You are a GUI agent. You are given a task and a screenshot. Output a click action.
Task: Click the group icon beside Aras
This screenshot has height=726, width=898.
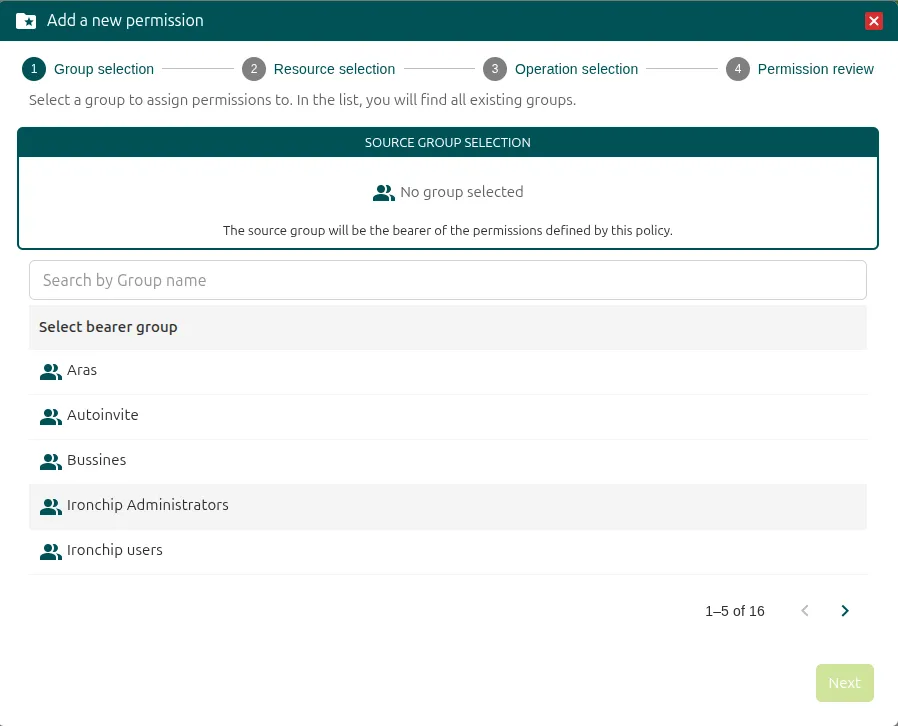pyautogui.click(x=50, y=372)
